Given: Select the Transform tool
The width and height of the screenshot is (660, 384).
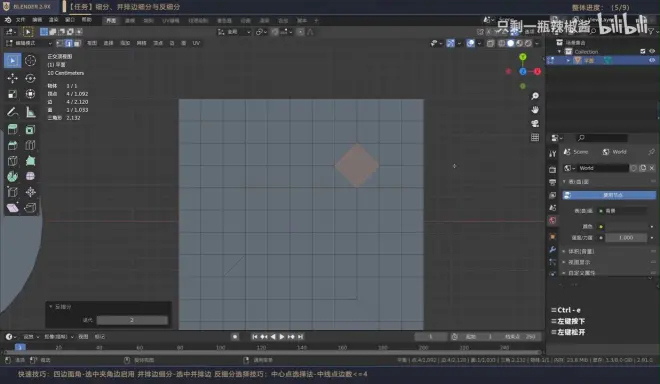Looking at the screenshot, I should click(x=30, y=94).
